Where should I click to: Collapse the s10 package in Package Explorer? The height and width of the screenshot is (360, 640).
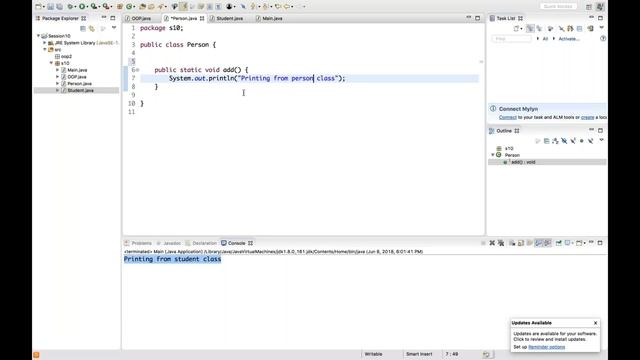tap(51, 63)
